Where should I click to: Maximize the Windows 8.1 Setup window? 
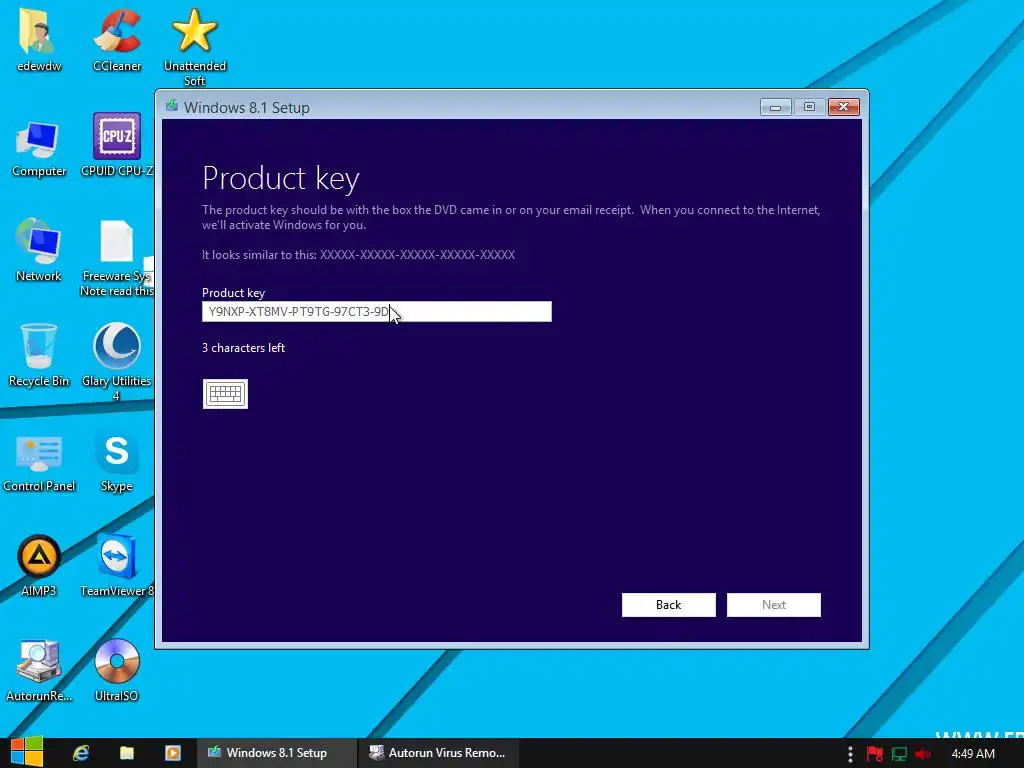click(x=810, y=107)
